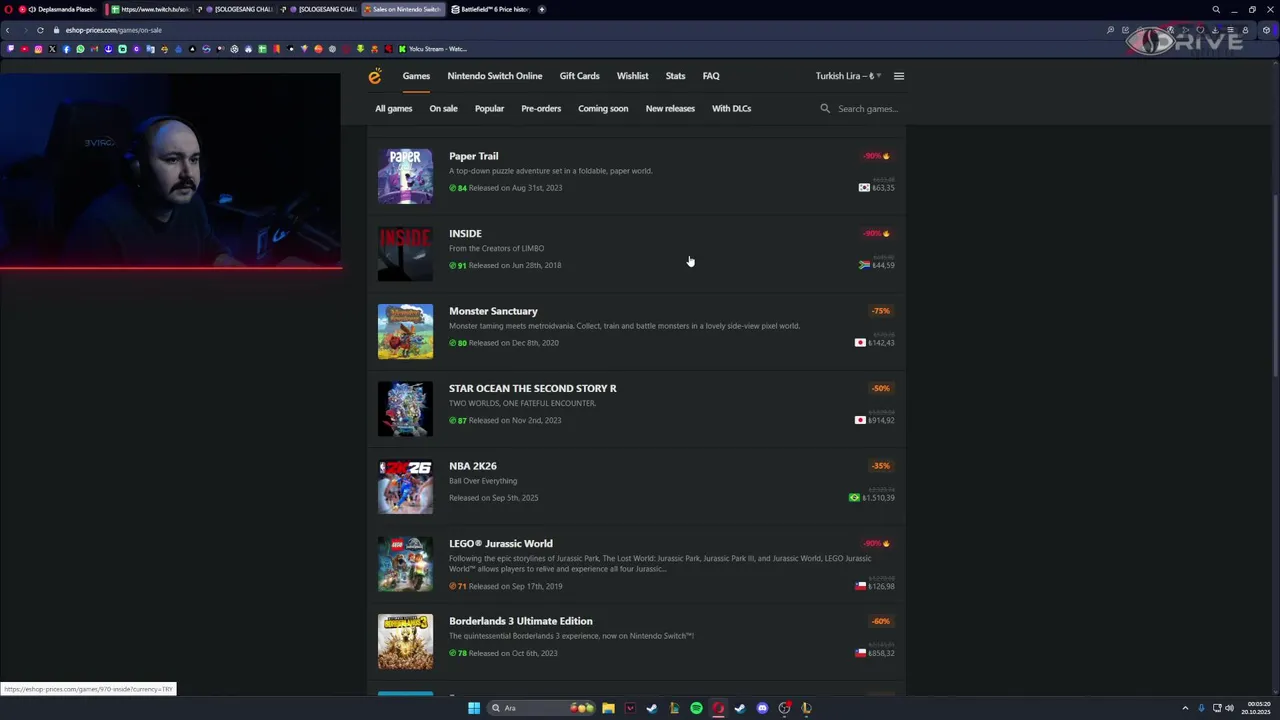This screenshot has width=1280, height=720.
Task: Select the With DLCs filter
Action: (x=731, y=108)
